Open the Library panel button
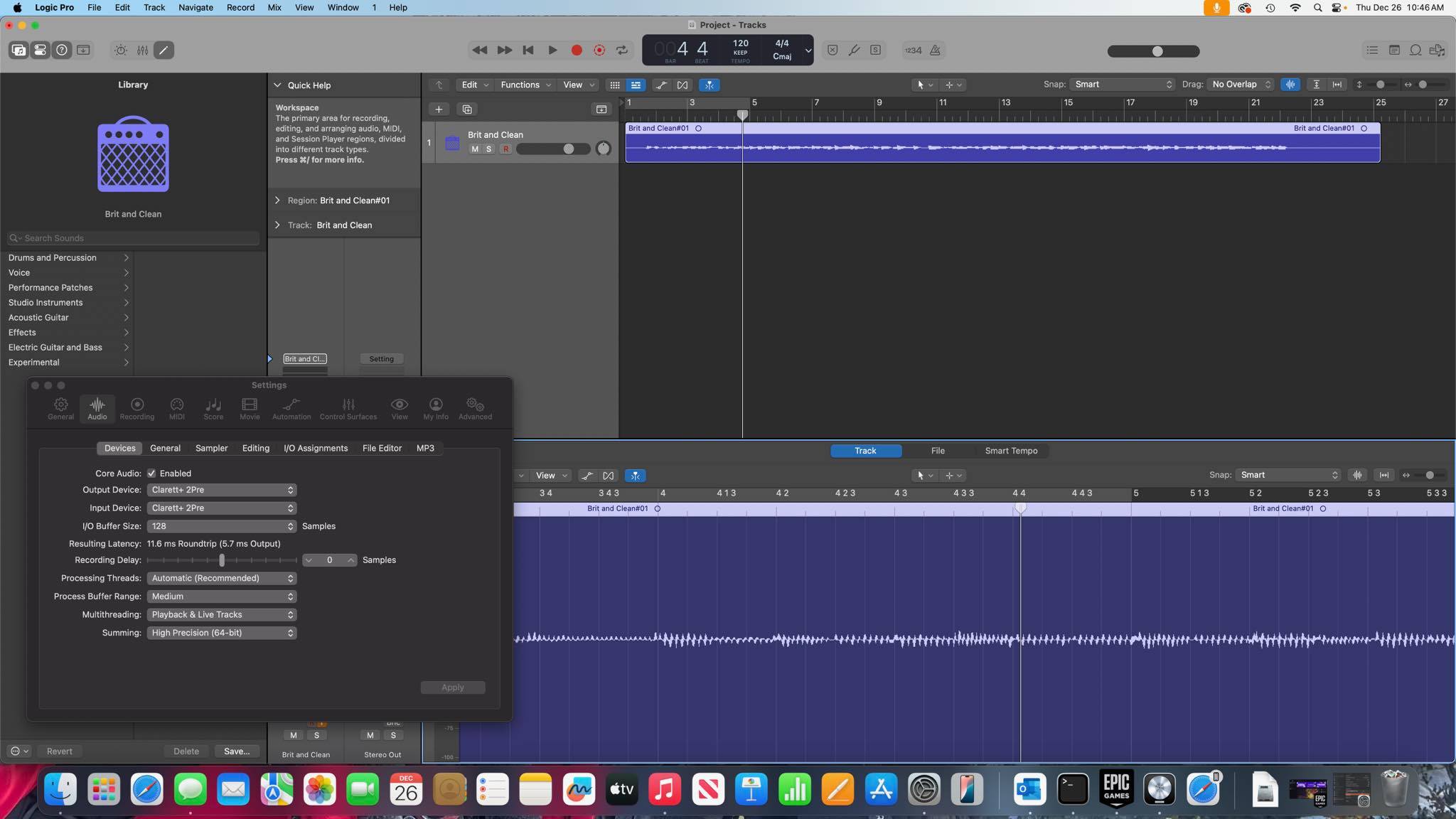This screenshot has height=819, width=1456. [x=18, y=50]
